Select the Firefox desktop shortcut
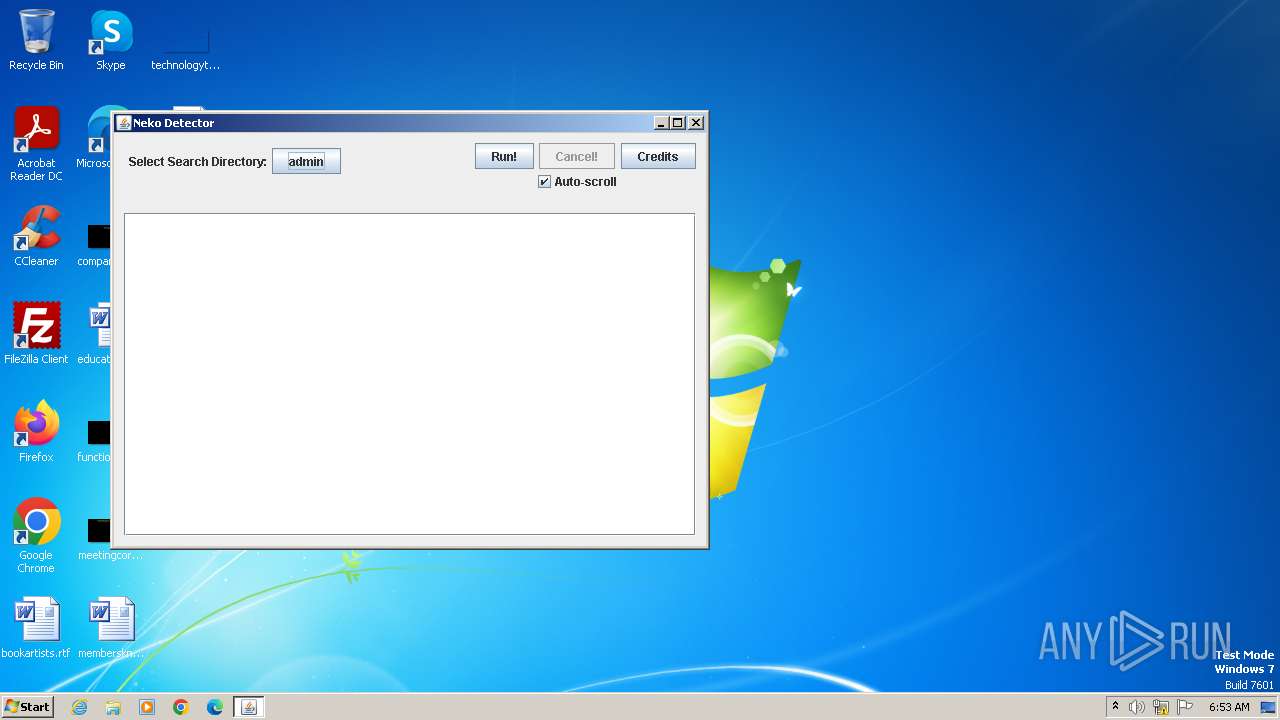The image size is (1280, 720). coord(36,431)
